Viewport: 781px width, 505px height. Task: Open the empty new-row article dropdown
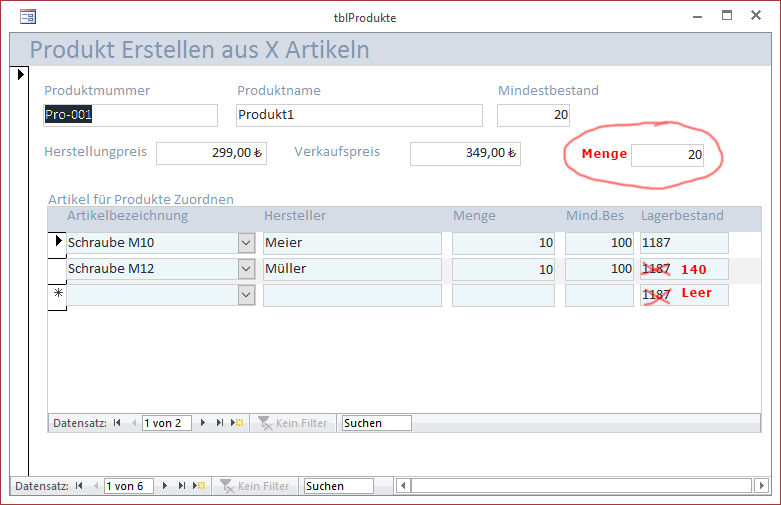247,295
